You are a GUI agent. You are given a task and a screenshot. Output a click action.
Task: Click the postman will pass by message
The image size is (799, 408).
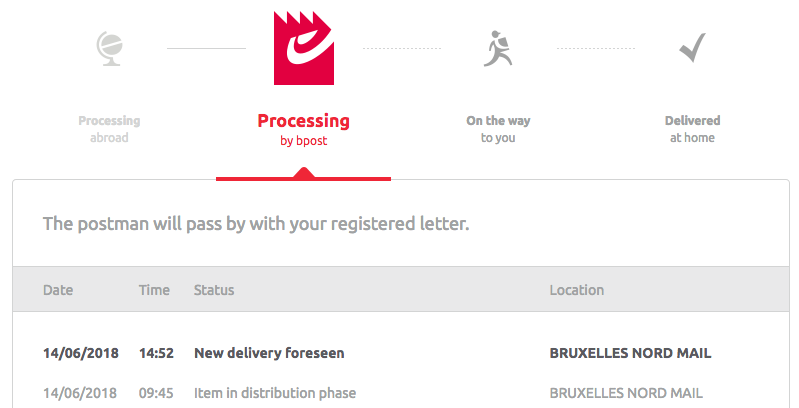pos(256,224)
